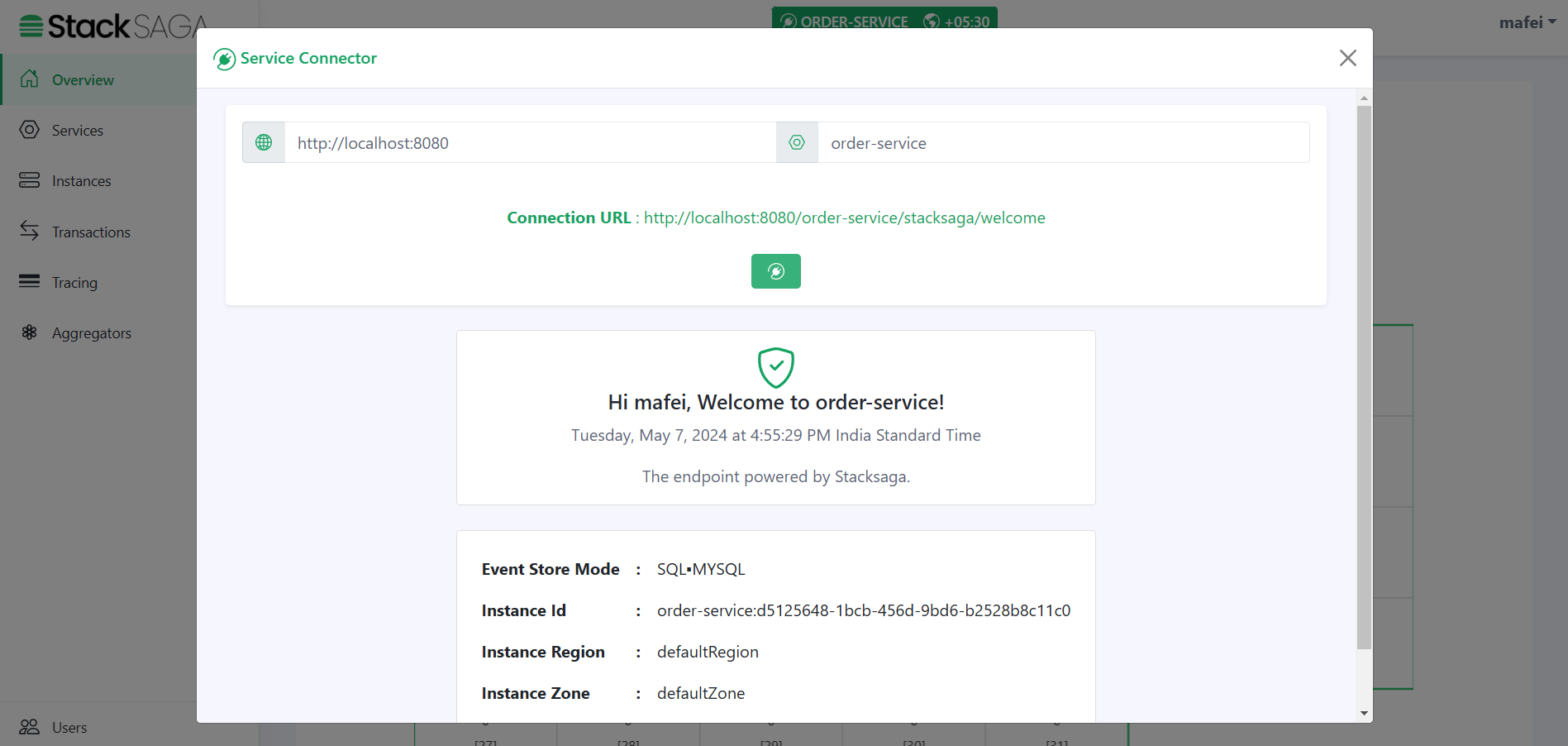Viewport: 1568px width, 746px height.
Task: Click the Users people icon in sidebar
Action: click(x=30, y=727)
